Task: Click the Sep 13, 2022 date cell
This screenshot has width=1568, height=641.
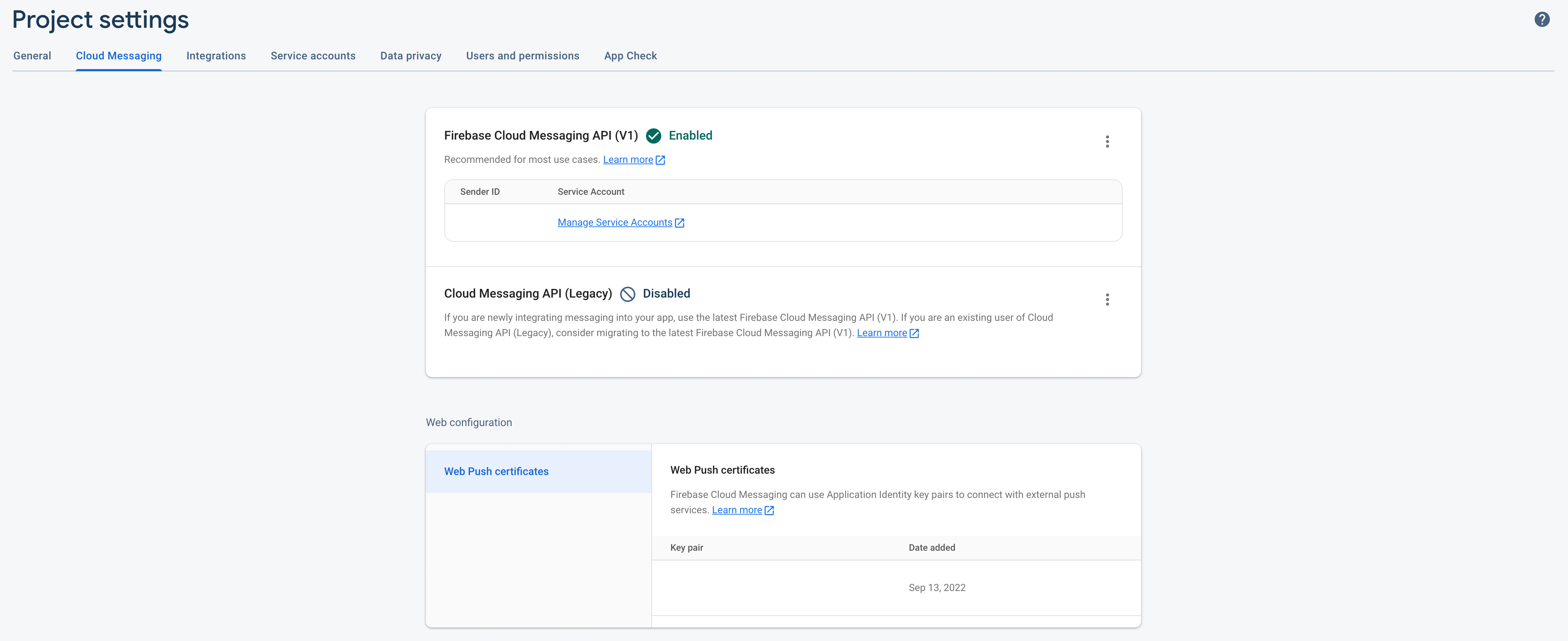Action: coord(937,588)
